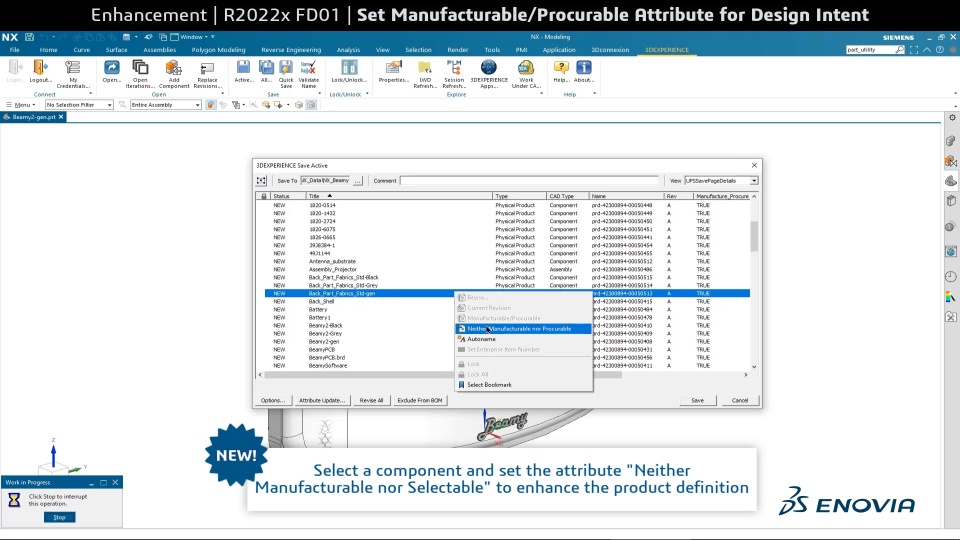Click Add Component icon

point(174,74)
